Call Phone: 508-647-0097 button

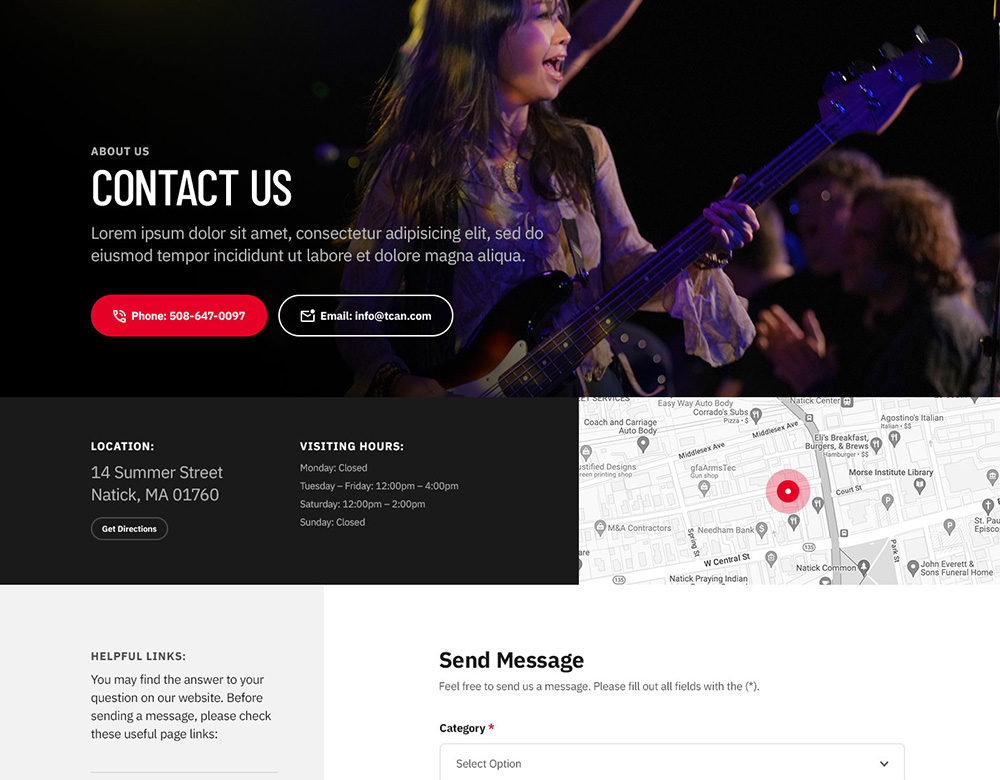[x=179, y=316]
